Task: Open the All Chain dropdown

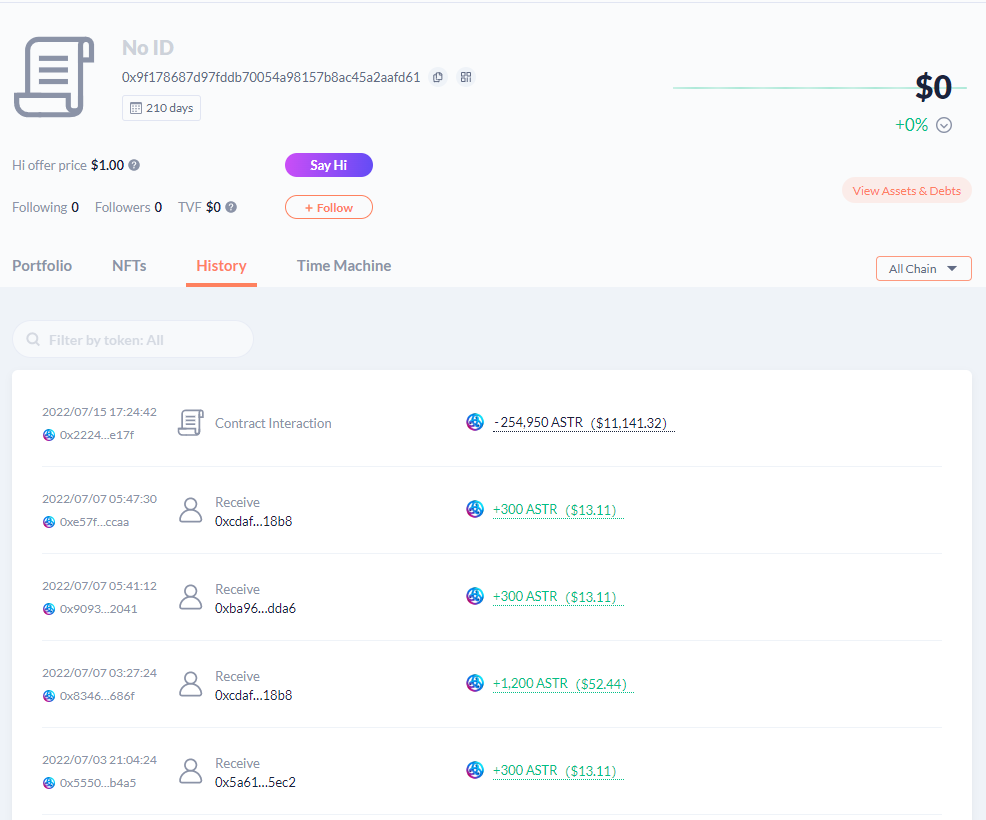Action: click(923, 268)
